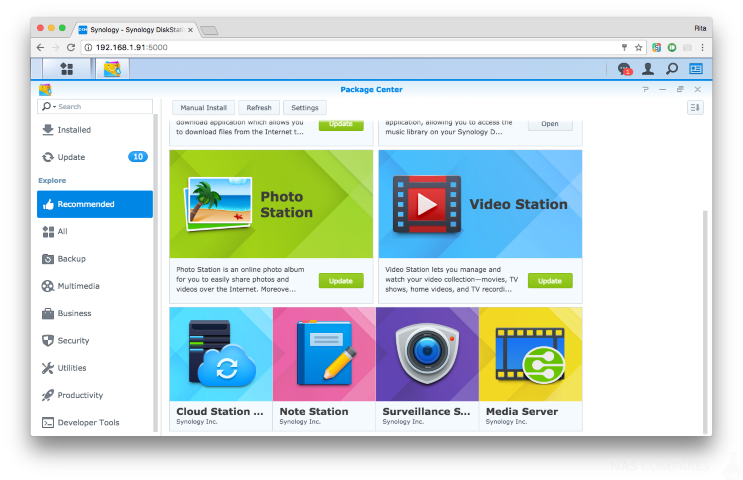Click the All category grid icon
Image resolution: width=743 pixels, height=480 pixels.
coord(48,232)
